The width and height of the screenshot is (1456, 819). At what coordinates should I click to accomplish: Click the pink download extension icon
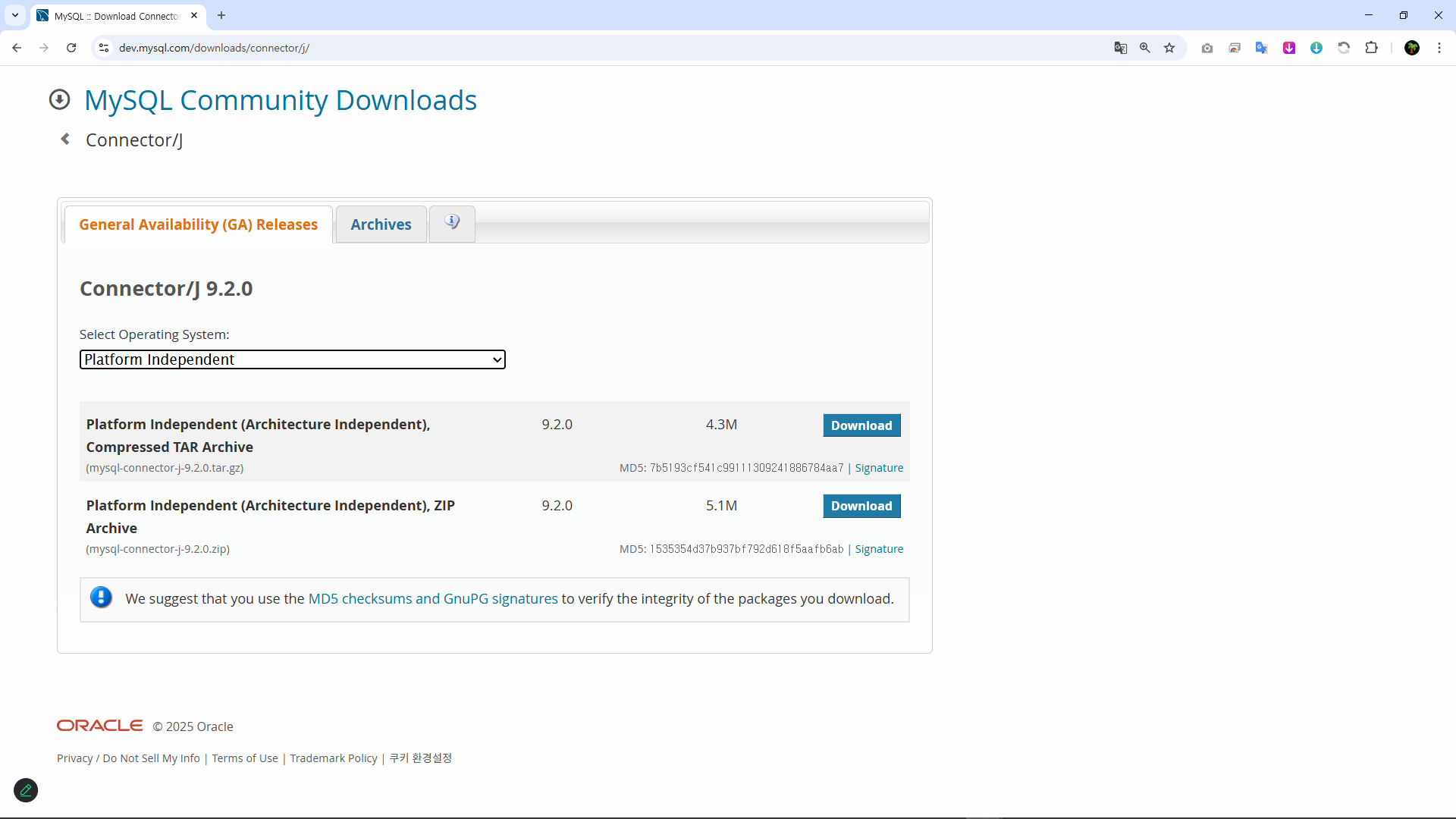(x=1289, y=48)
